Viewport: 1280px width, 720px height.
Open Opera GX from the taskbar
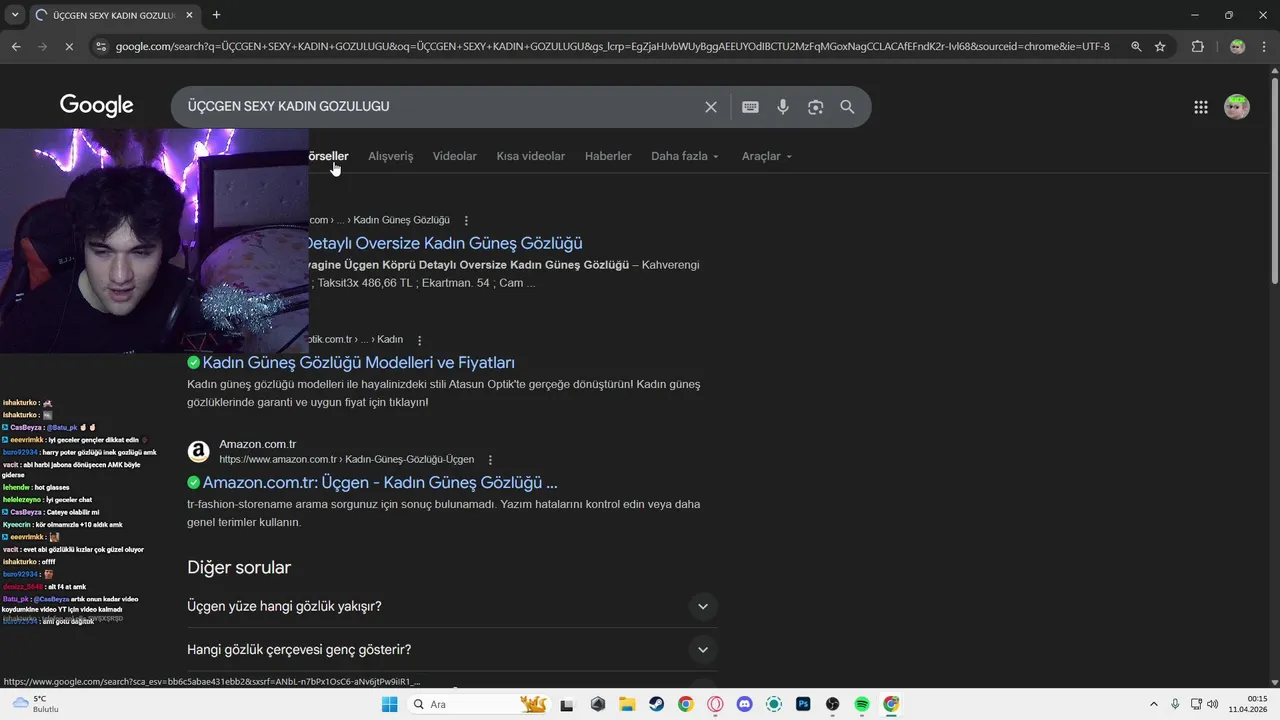coord(715,704)
